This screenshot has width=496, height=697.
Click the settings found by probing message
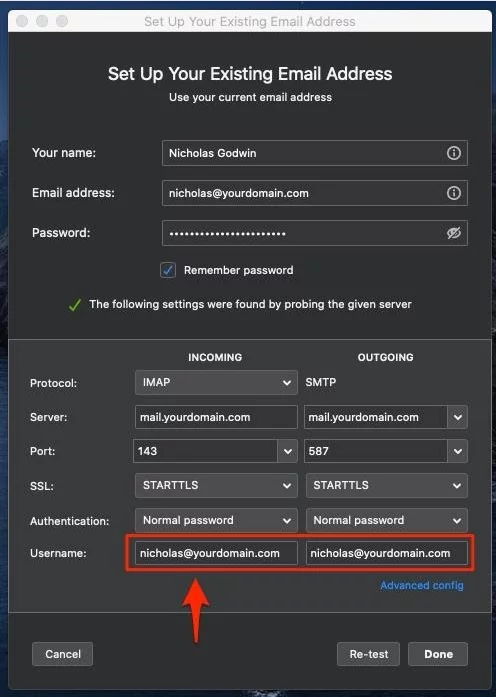tap(250, 304)
